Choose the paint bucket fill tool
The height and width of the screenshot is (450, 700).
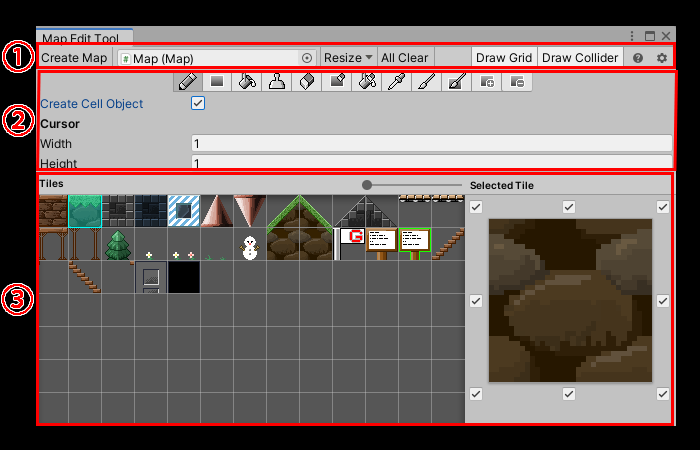coord(247,82)
